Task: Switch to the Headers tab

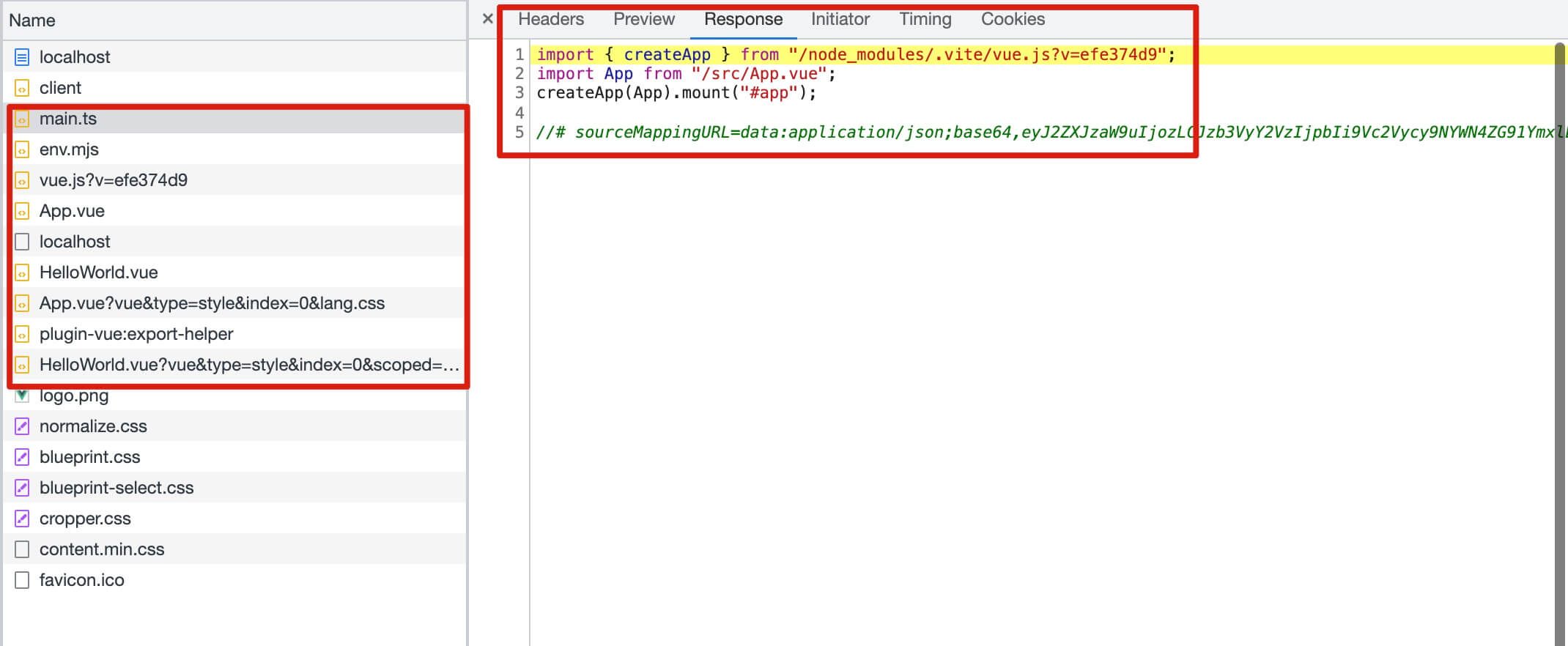Action: (550, 19)
